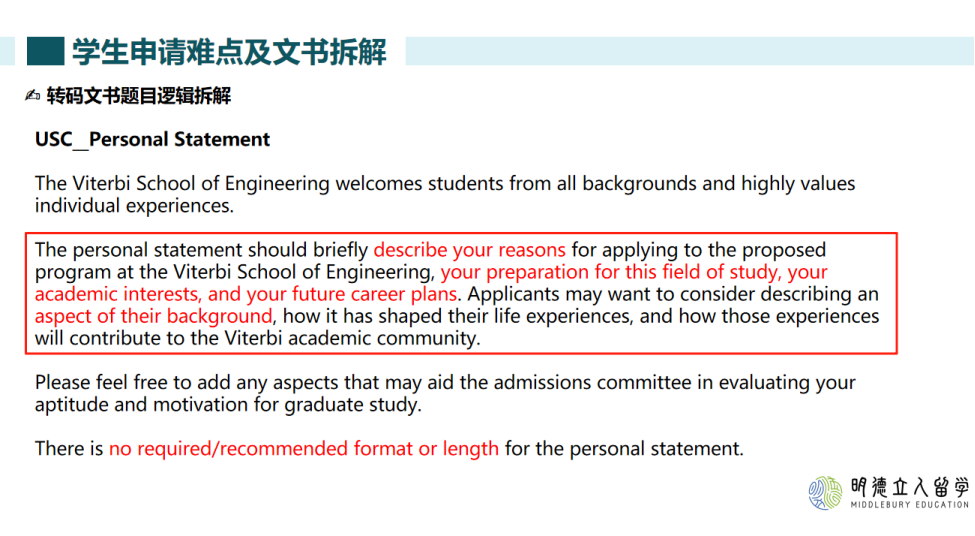Click the MIDDLEBURY EDUCATION caption

[909, 506]
